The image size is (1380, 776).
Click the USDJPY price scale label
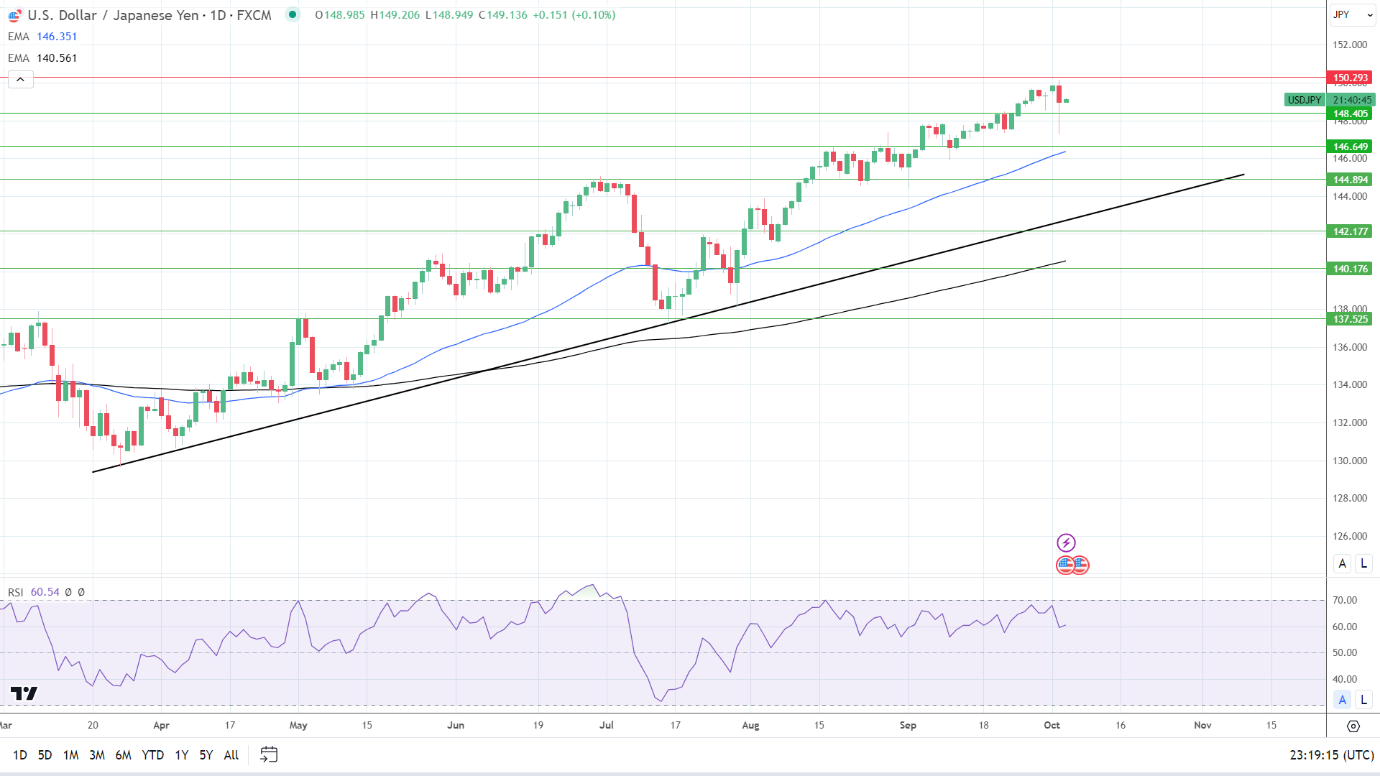point(1304,100)
